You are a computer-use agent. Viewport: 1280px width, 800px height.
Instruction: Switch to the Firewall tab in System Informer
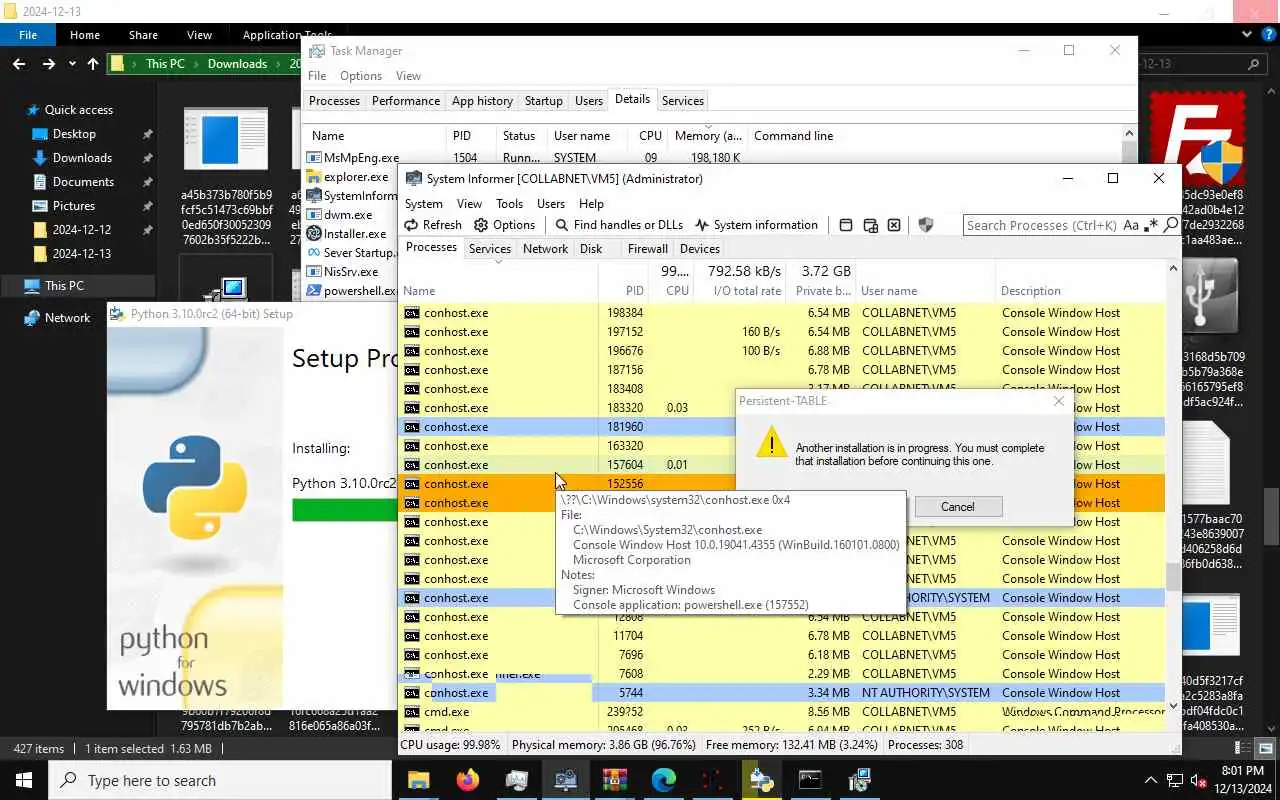click(647, 249)
